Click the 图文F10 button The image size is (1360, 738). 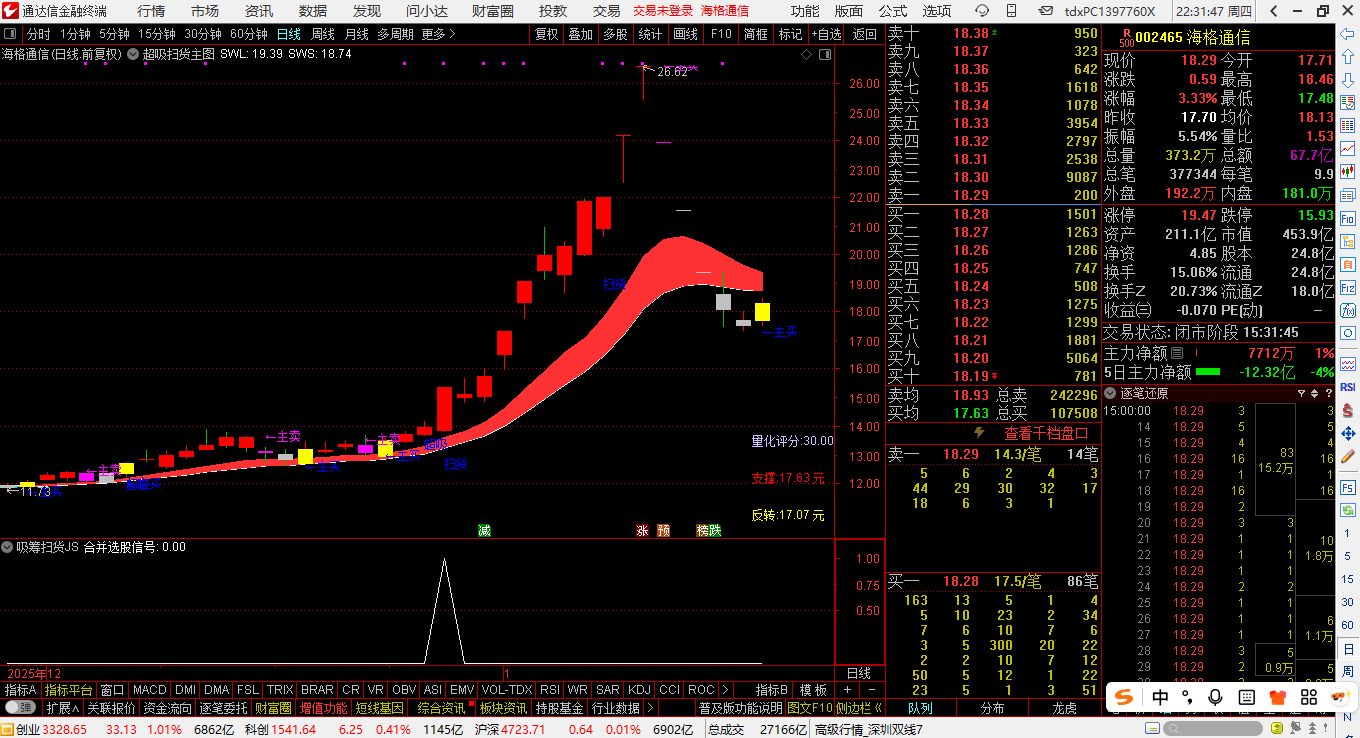pyautogui.click(x=810, y=707)
